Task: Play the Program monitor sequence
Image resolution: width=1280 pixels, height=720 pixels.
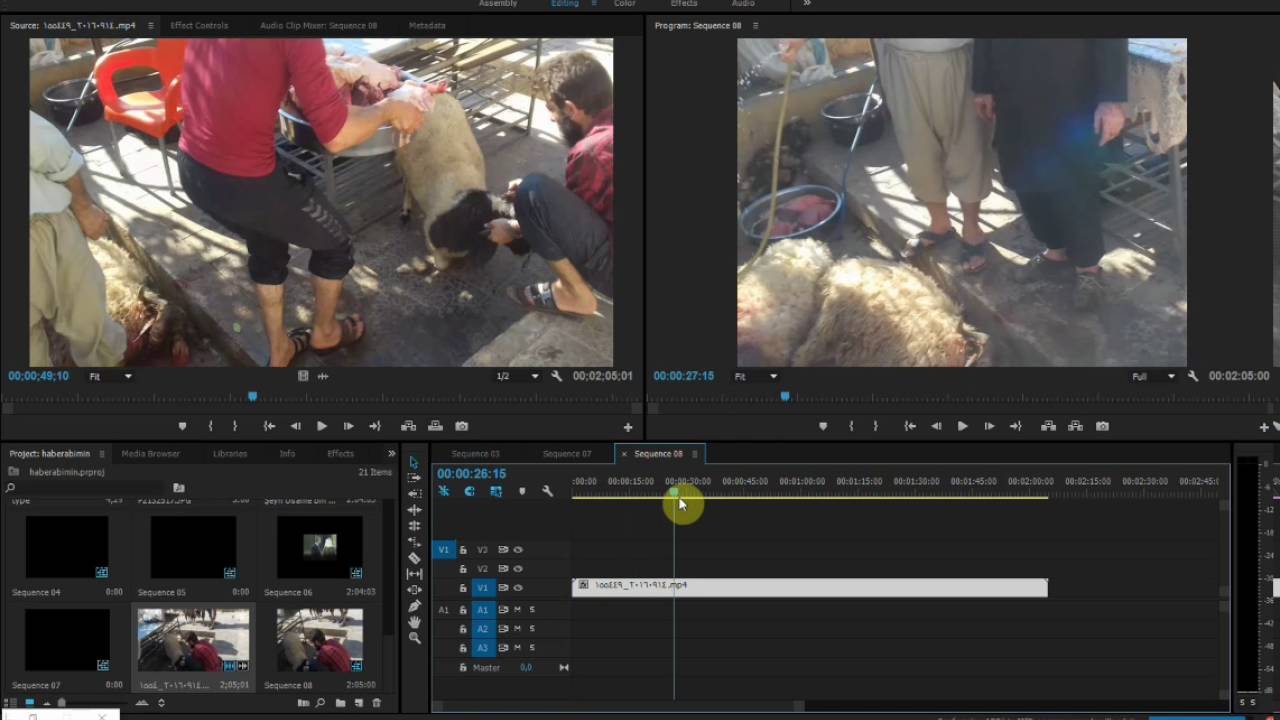Action: 962,426
